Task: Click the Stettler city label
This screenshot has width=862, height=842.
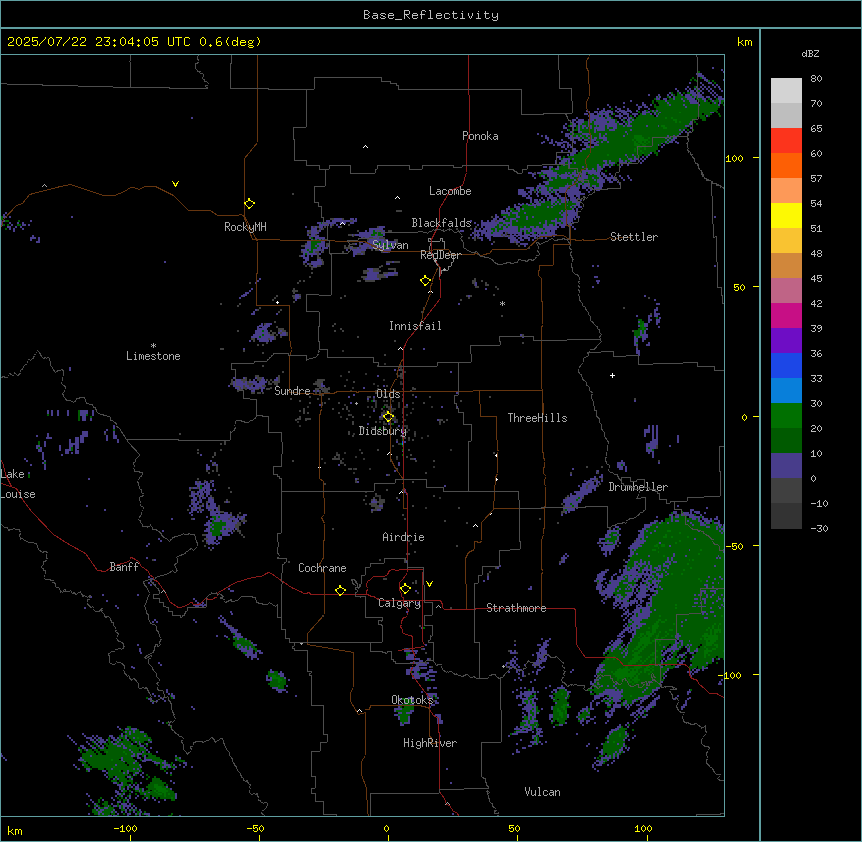Action: [x=634, y=237]
